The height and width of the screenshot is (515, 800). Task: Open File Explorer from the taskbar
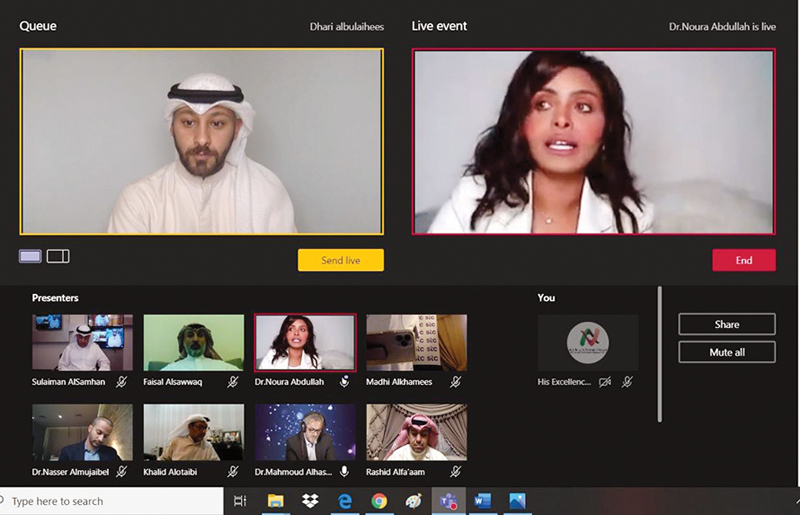click(x=276, y=501)
